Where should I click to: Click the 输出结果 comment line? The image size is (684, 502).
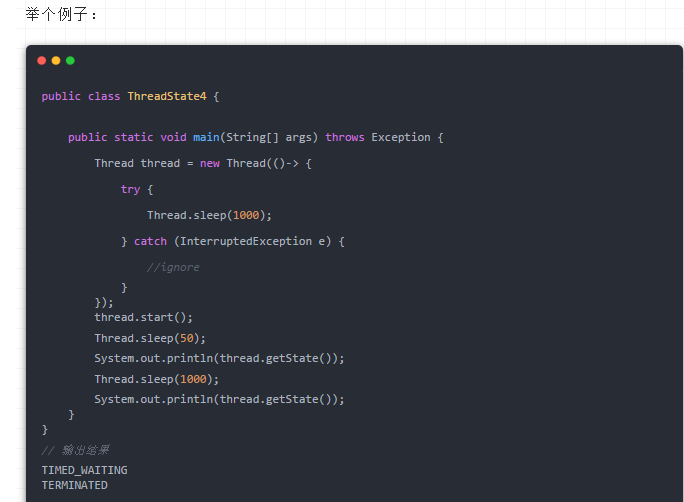coord(75,450)
